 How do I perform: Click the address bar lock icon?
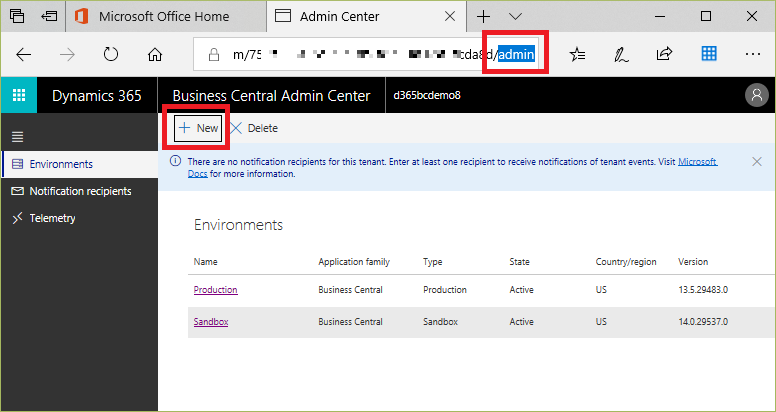click(x=214, y=54)
